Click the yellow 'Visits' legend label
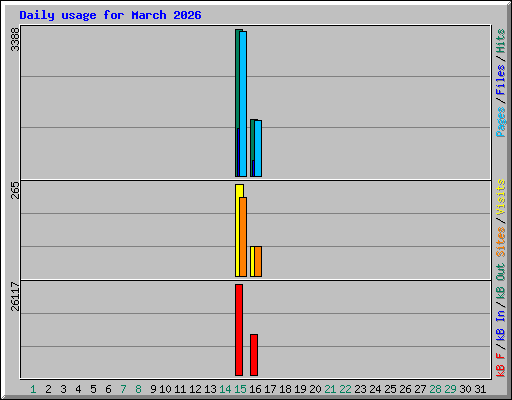This screenshot has width=512, height=400. click(x=500, y=197)
